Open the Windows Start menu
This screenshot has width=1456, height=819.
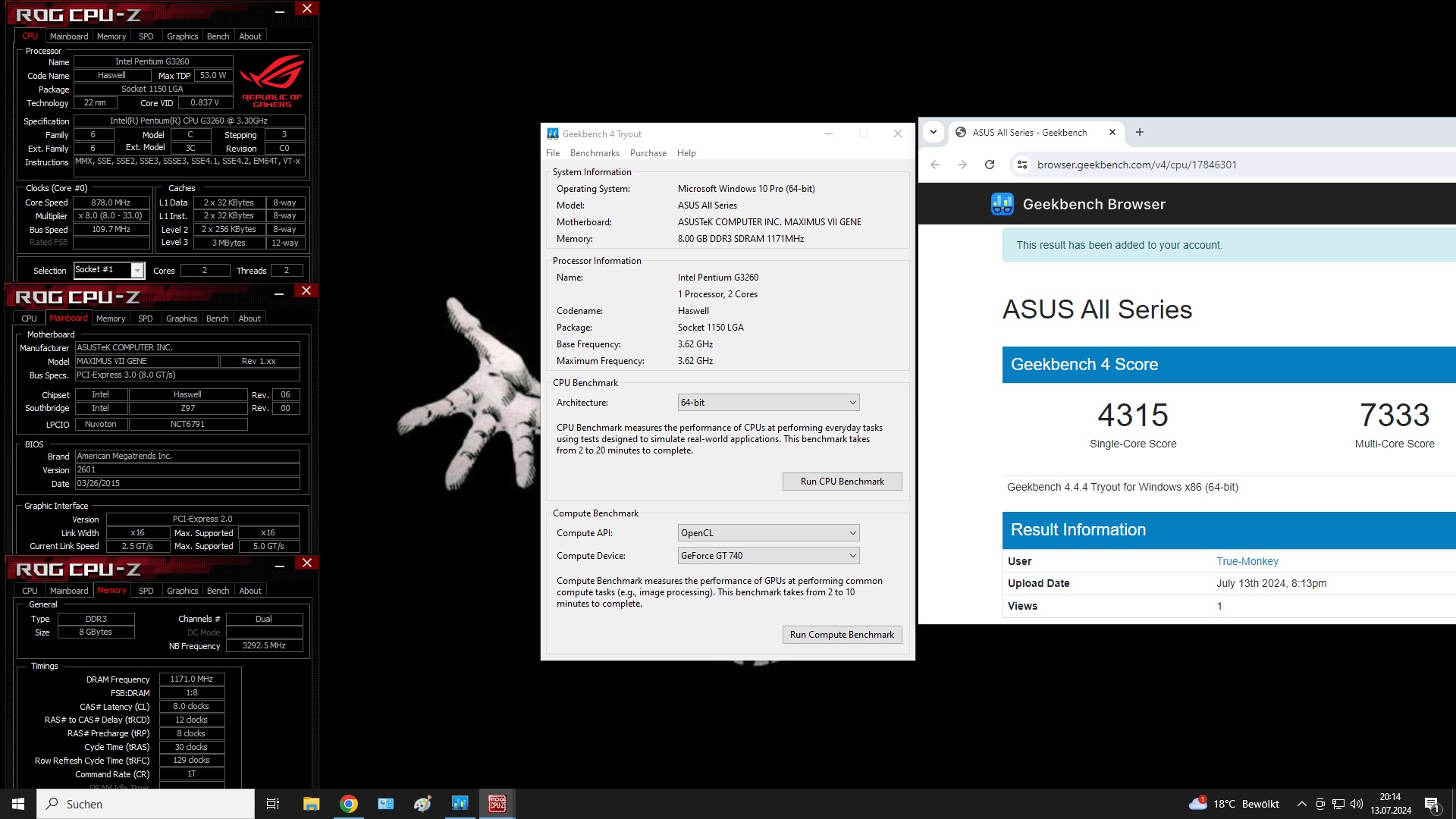tap(18, 804)
